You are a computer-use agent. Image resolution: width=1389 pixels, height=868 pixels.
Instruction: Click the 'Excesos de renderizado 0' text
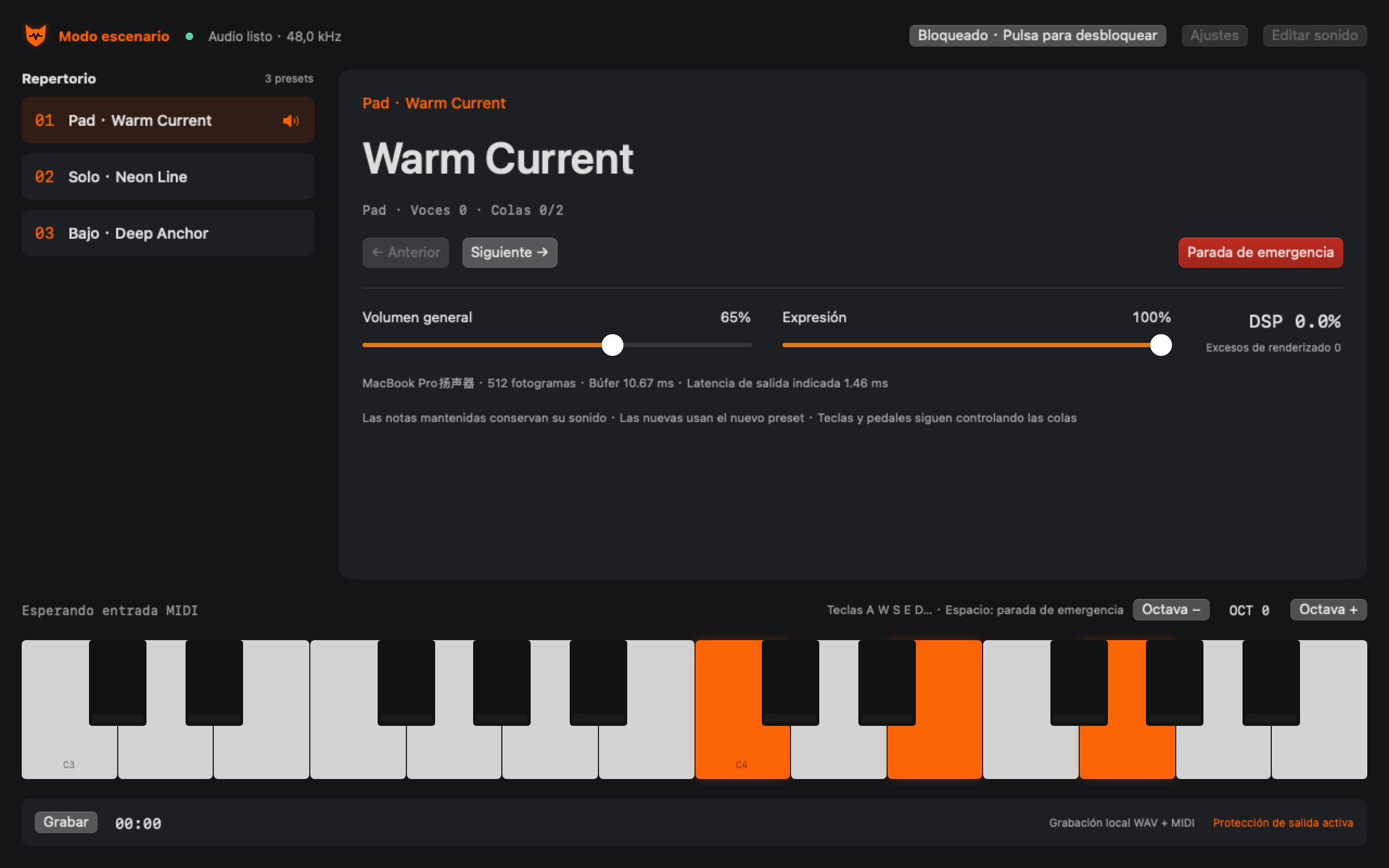pos(1273,348)
